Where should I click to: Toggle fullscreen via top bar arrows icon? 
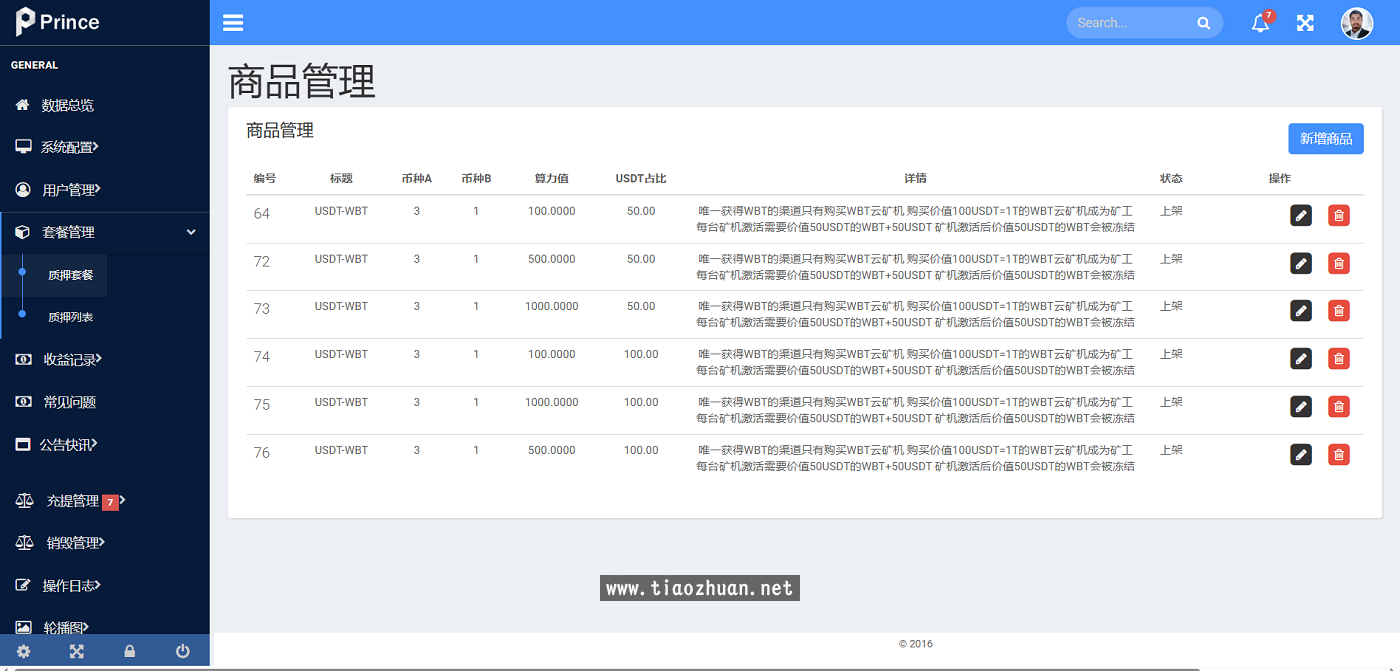(x=1305, y=23)
